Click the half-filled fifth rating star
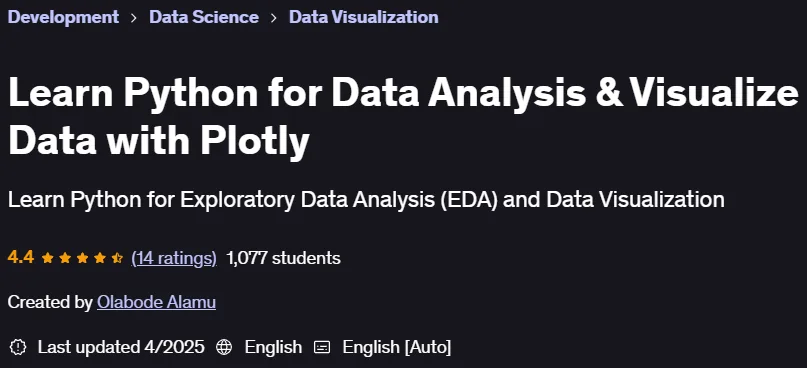The height and width of the screenshot is (368, 807). 117,258
